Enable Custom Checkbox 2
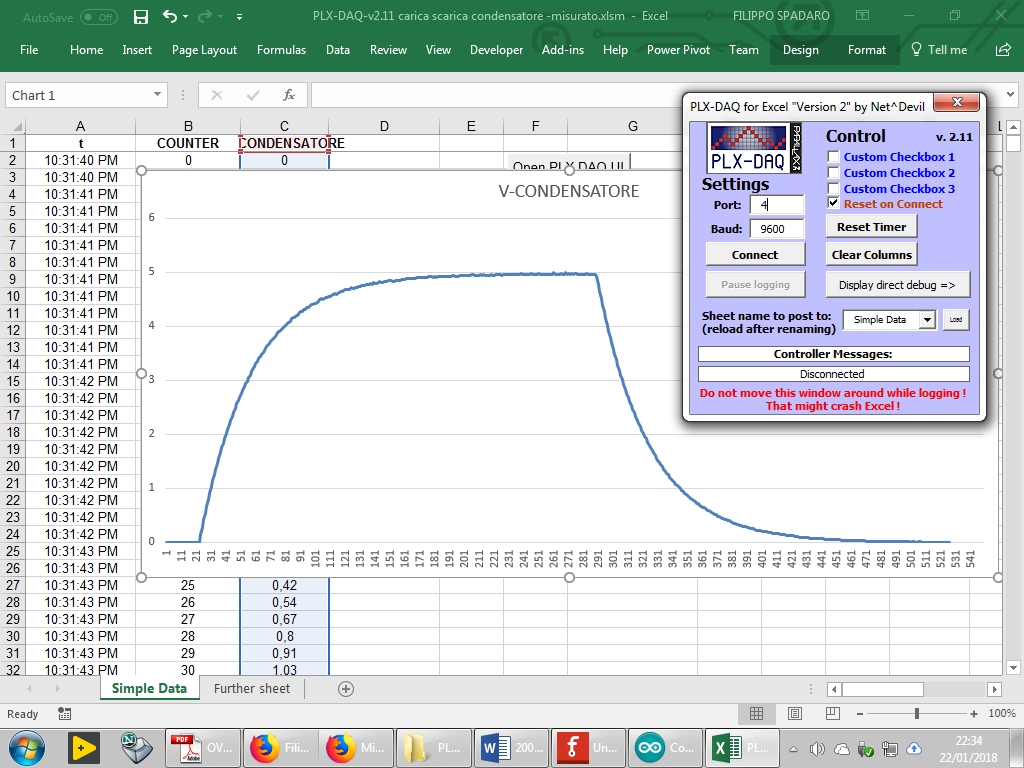Viewport: 1024px width, 768px height. click(x=833, y=172)
